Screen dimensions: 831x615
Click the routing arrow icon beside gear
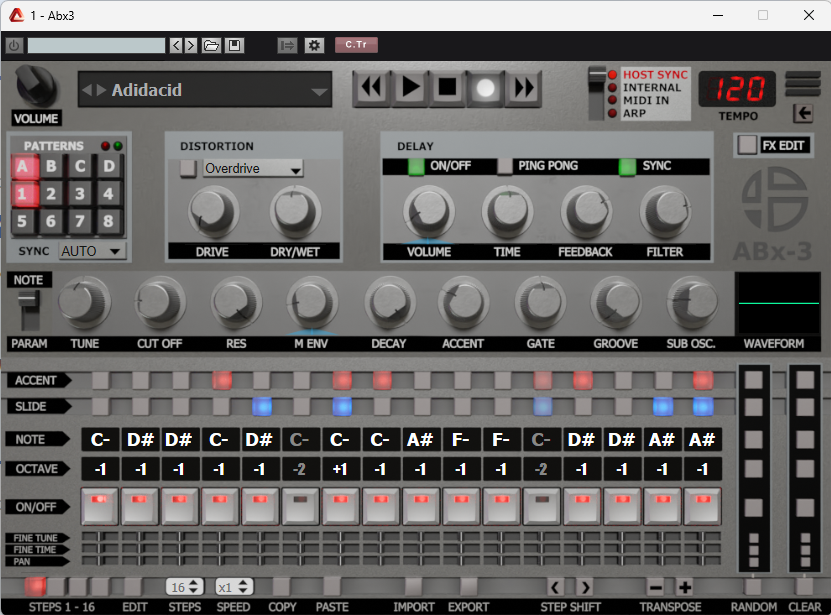click(x=287, y=46)
